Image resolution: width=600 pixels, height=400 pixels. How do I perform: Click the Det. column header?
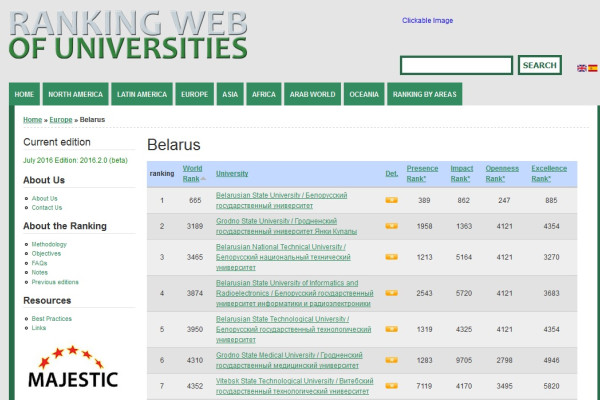(x=391, y=174)
